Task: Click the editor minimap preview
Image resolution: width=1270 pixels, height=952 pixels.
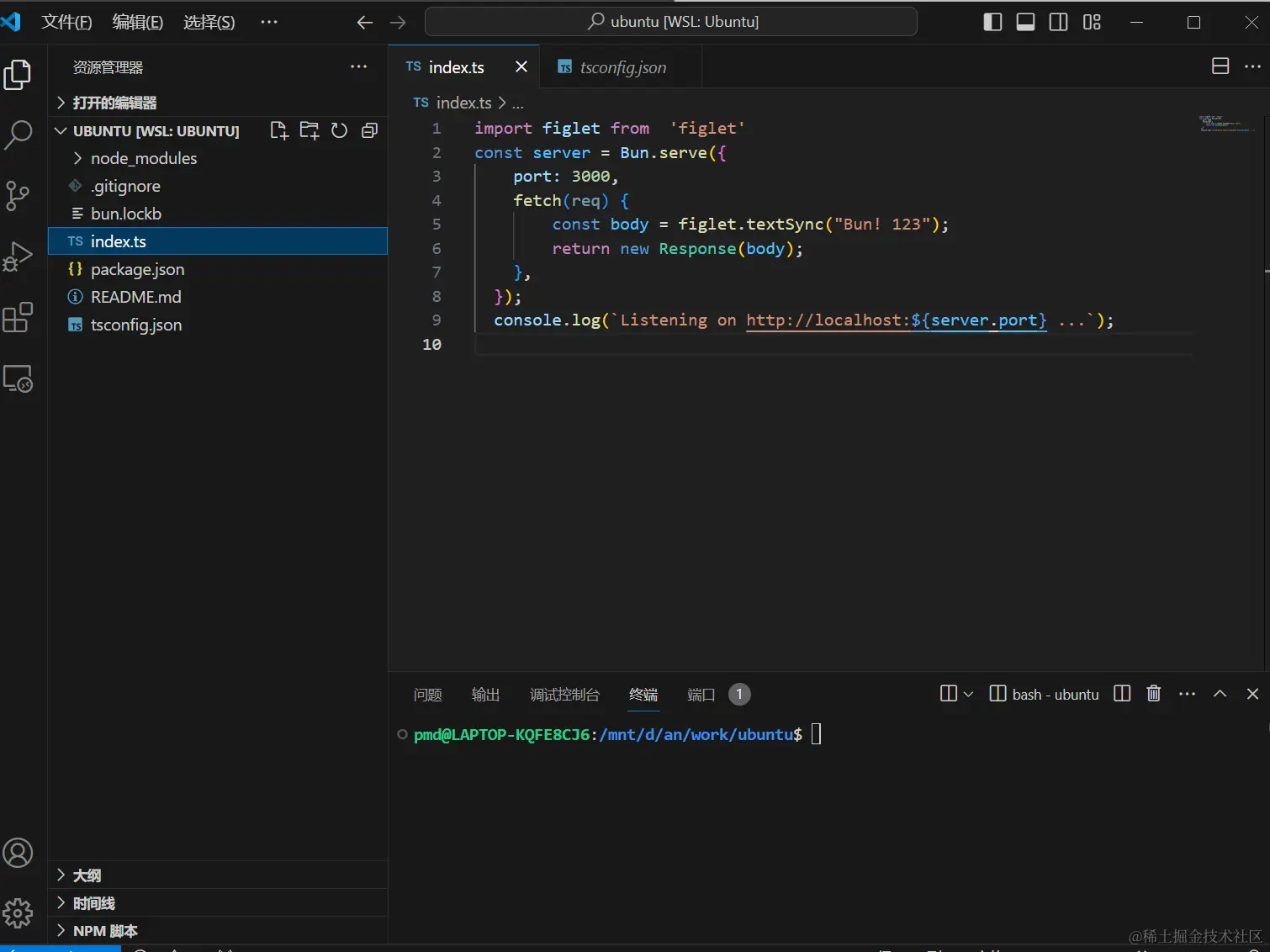Action: tap(1226, 124)
